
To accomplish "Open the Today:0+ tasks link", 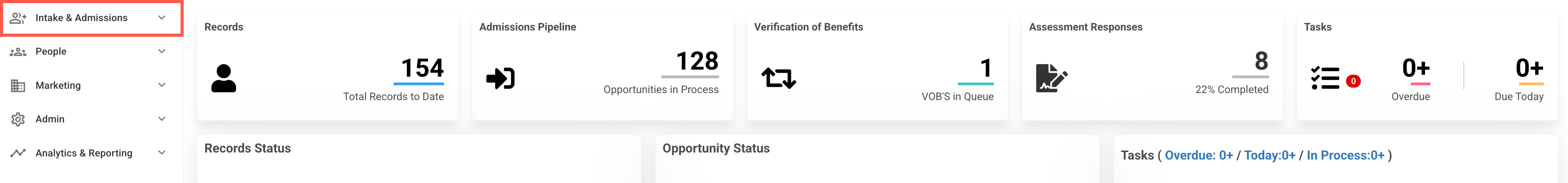I will (1270, 156).
